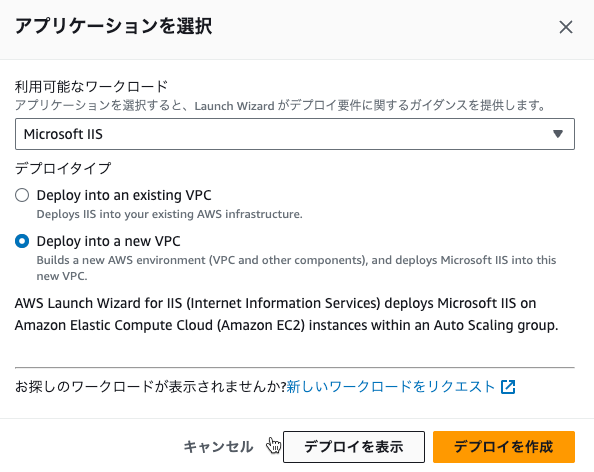The height and width of the screenshot is (472, 594).
Task: Click the 'Builds a new AWS environment' description
Action: coord(296,268)
